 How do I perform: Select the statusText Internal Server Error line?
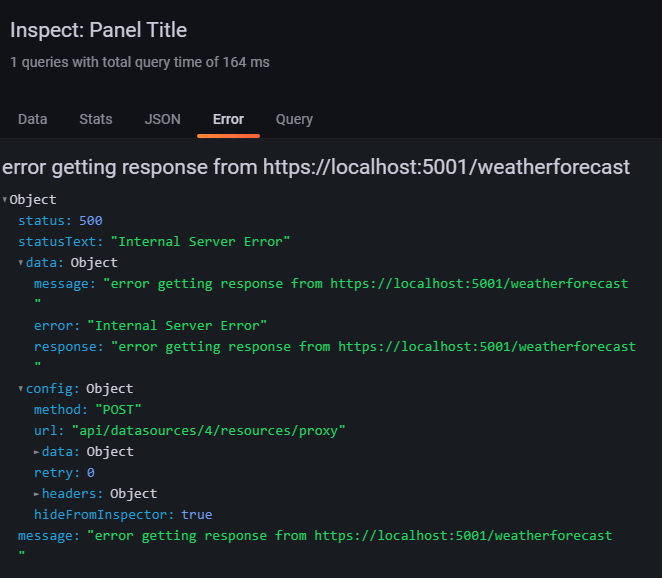[x=154, y=242]
